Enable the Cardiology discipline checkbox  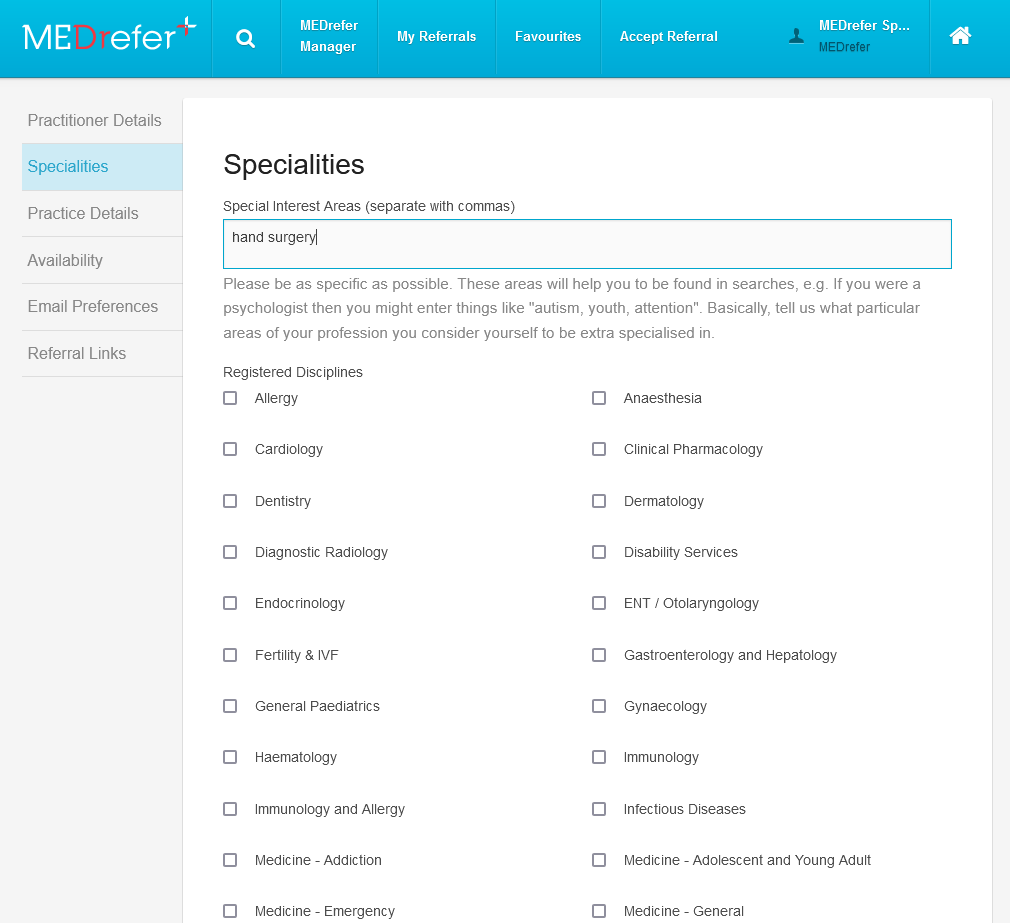[230, 449]
